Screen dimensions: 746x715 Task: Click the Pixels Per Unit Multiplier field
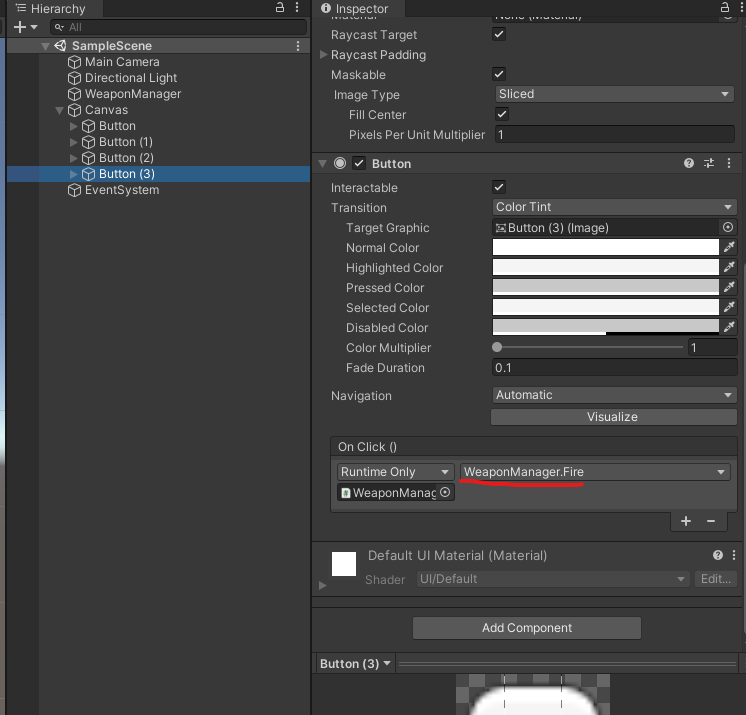click(615, 135)
